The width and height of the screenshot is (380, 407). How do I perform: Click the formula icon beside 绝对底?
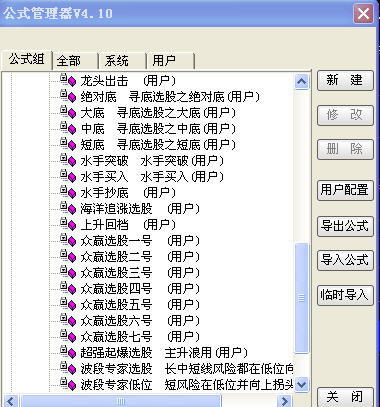pos(68,96)
